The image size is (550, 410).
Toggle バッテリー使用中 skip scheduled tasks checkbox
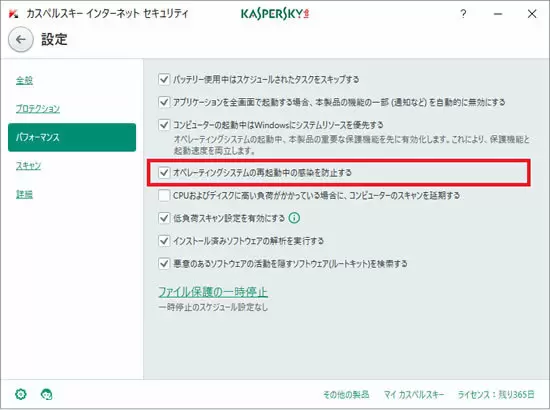coord(164,79)
